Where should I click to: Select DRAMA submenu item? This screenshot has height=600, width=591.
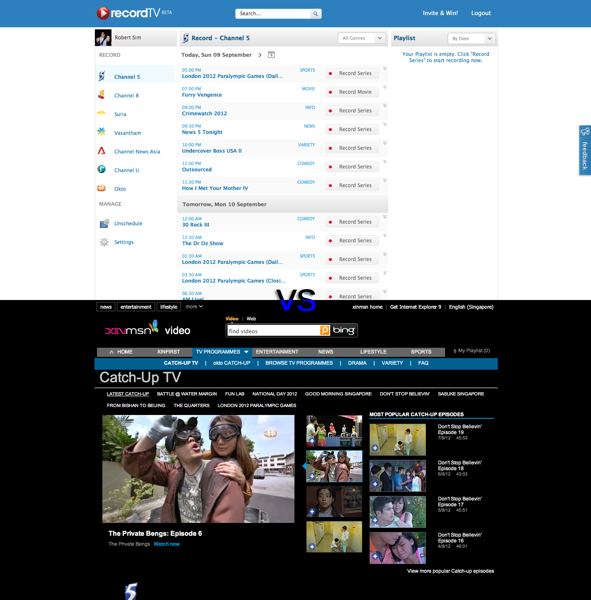pos(357,363)
